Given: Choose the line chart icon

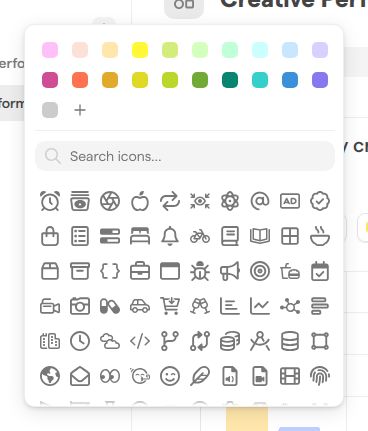Looking at the screenshot, I should 260,306.
